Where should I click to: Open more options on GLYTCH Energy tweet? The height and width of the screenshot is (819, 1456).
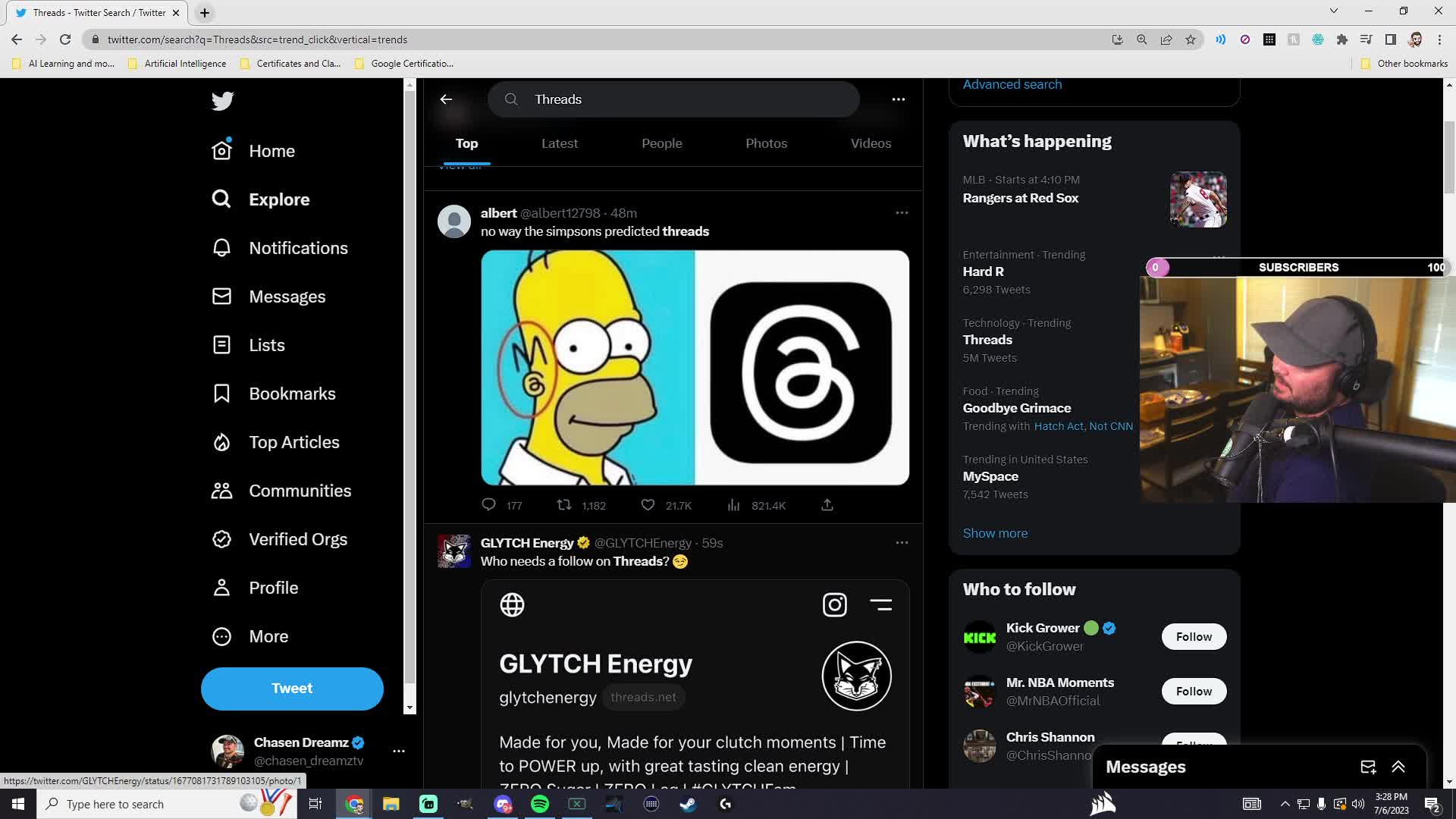(902, 543)
